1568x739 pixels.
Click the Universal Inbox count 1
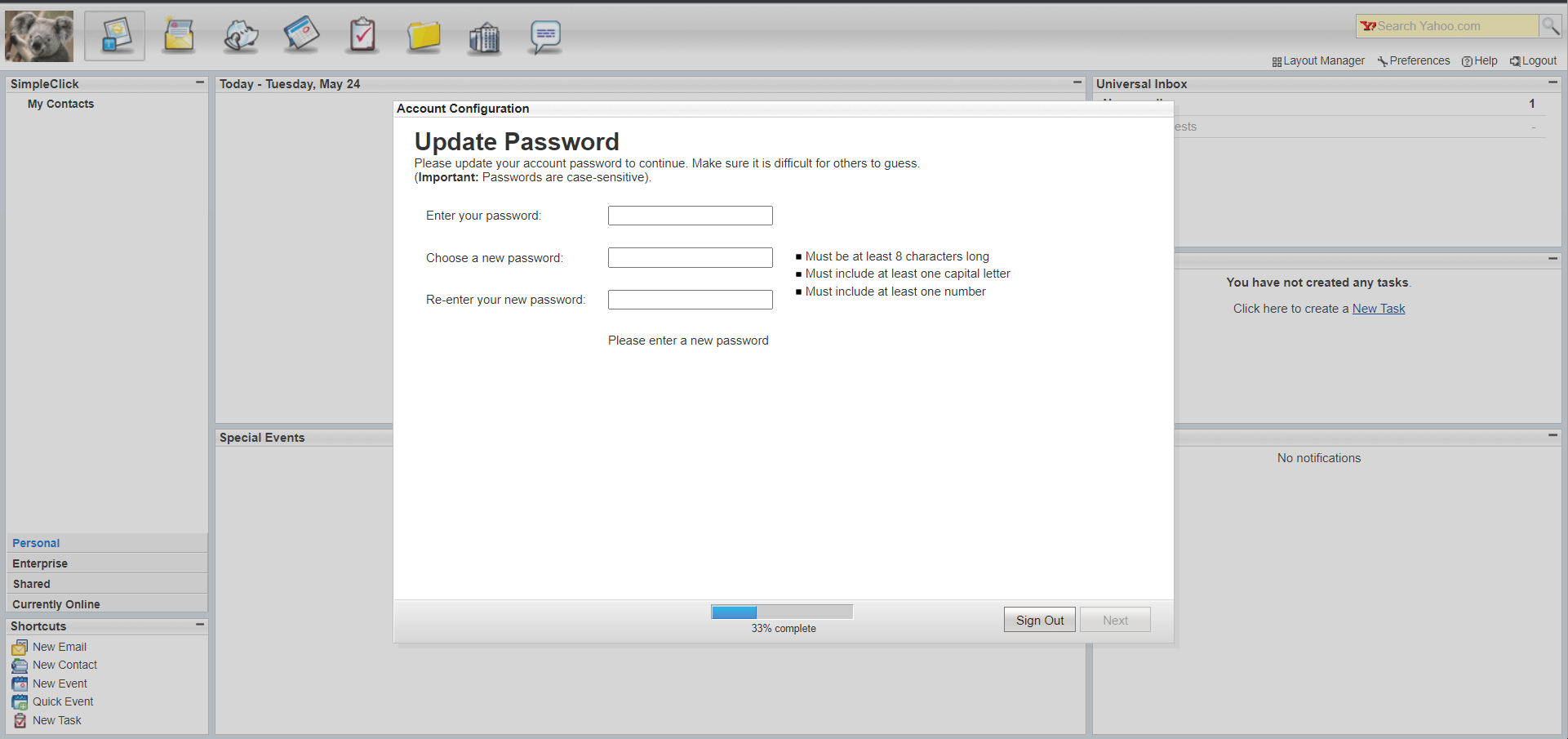[x=1532, y=104]
